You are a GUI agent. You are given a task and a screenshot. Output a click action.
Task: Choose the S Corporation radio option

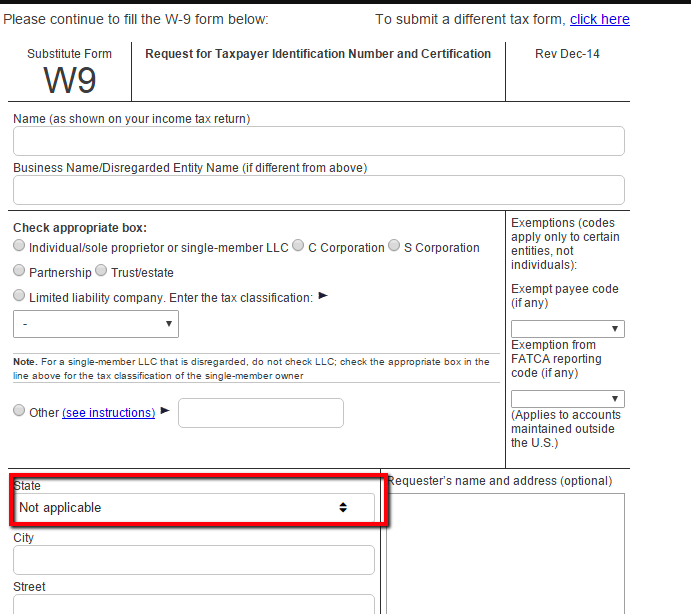[394, 246]
